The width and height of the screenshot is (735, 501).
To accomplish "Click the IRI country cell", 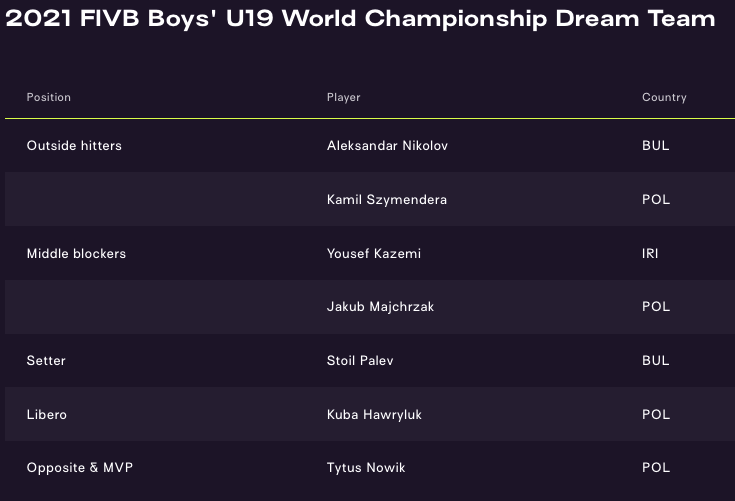I will pos(650,254).
